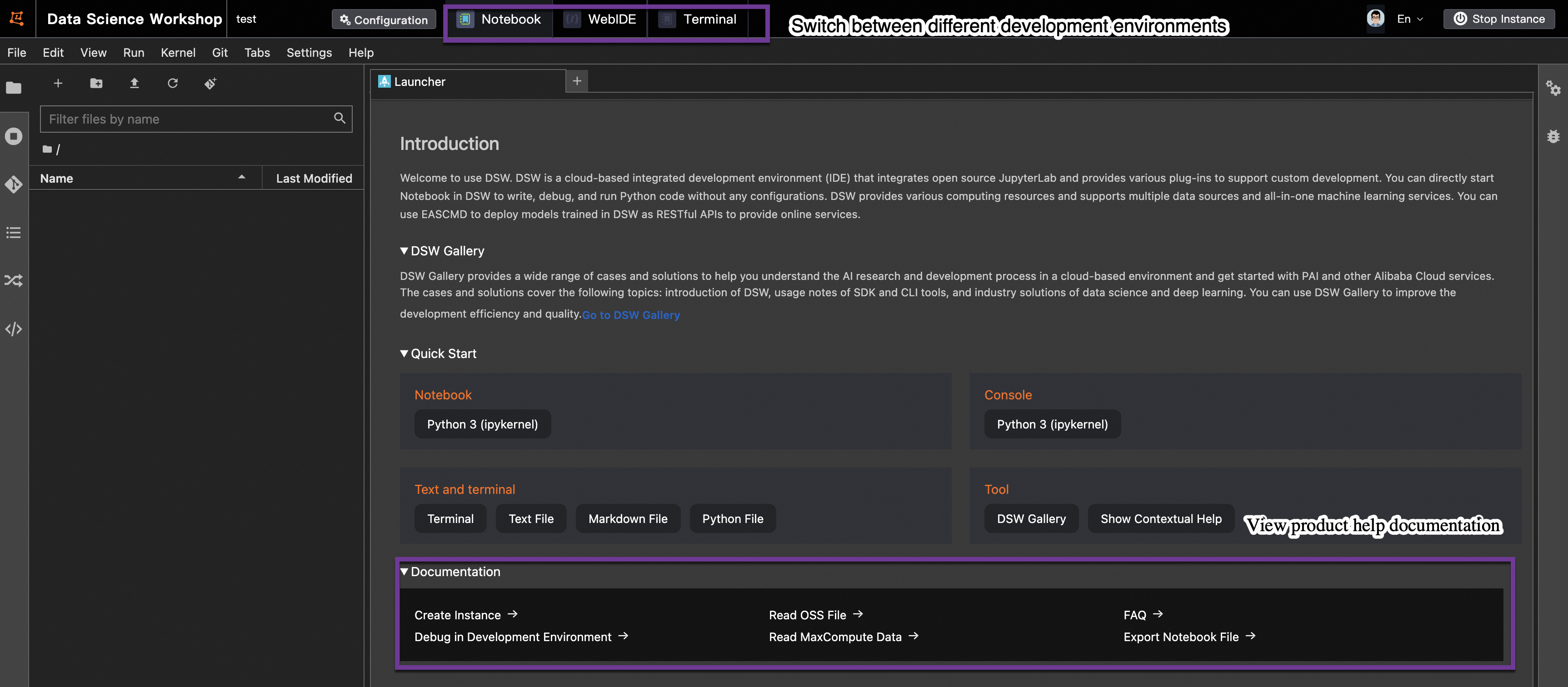1568x687 pixels.
Task: Collapse the Quick Start section
Action: (x=404, y=353)
